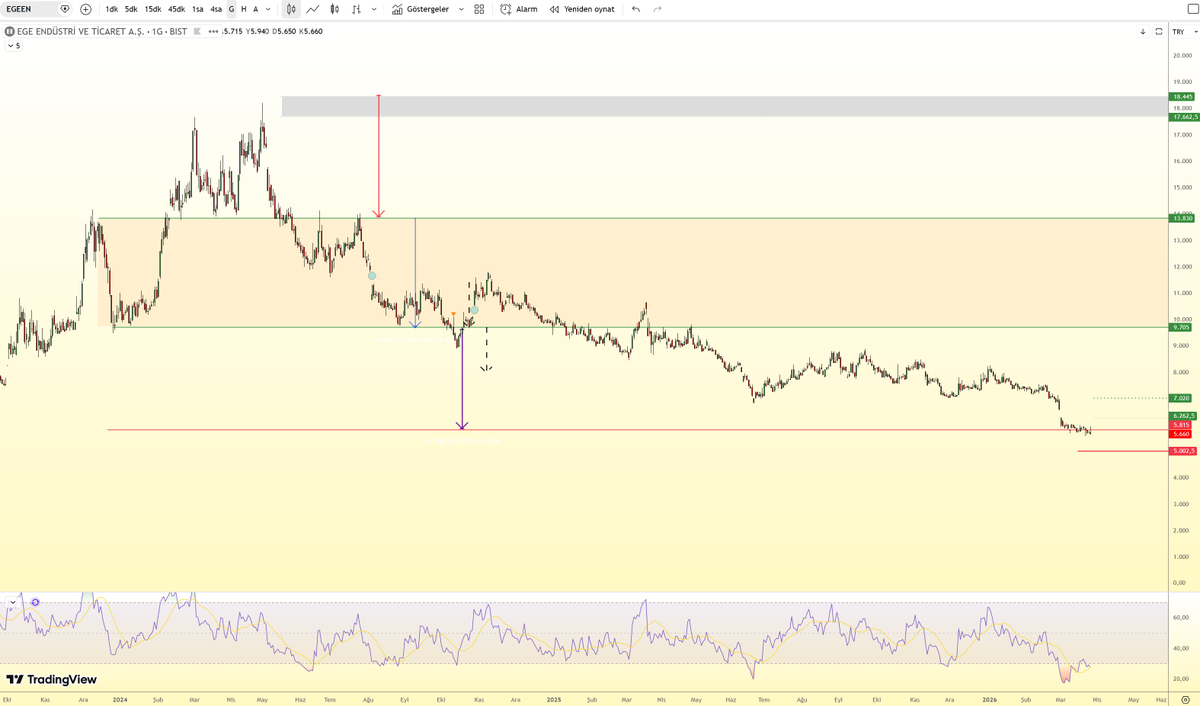The image size is (1200, 706).
Task: Select the line chart type
Action: coord(313,9)
